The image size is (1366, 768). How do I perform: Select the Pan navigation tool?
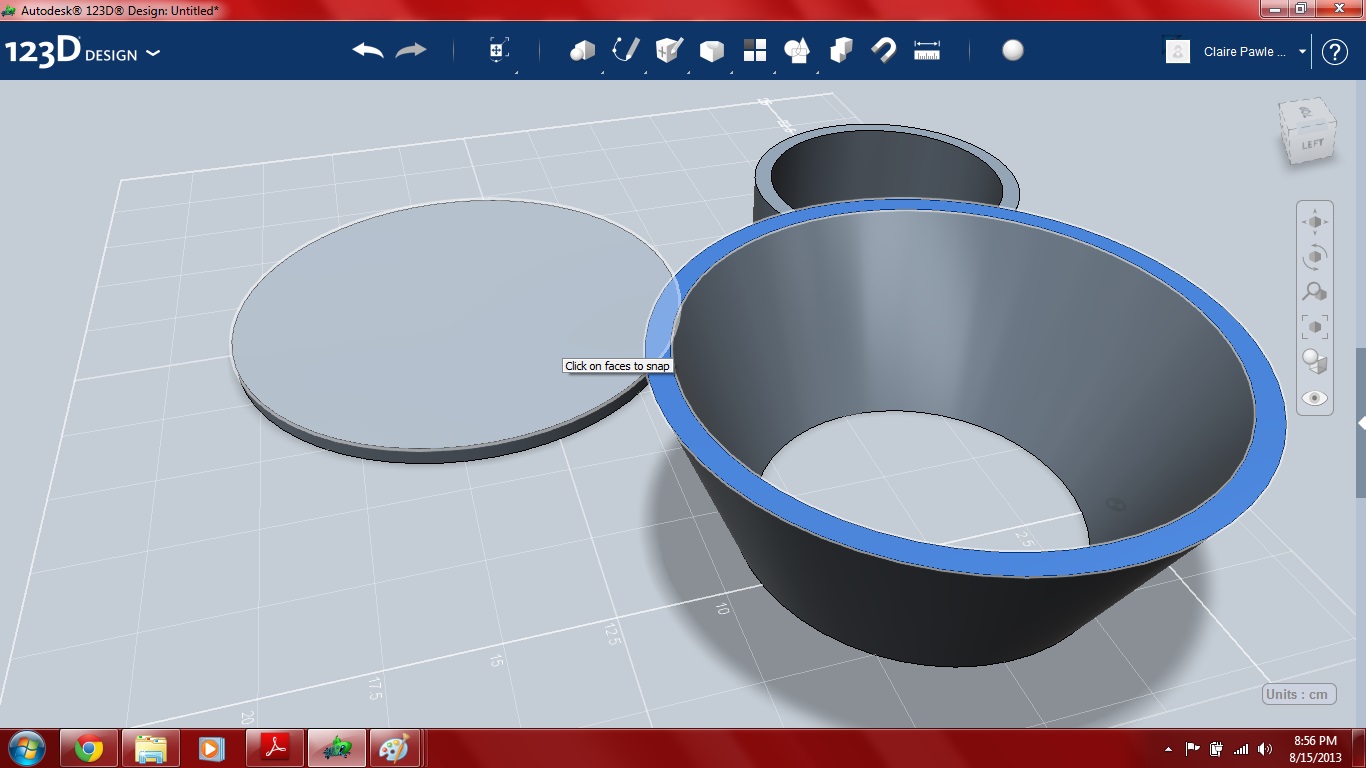[1315, 222]
